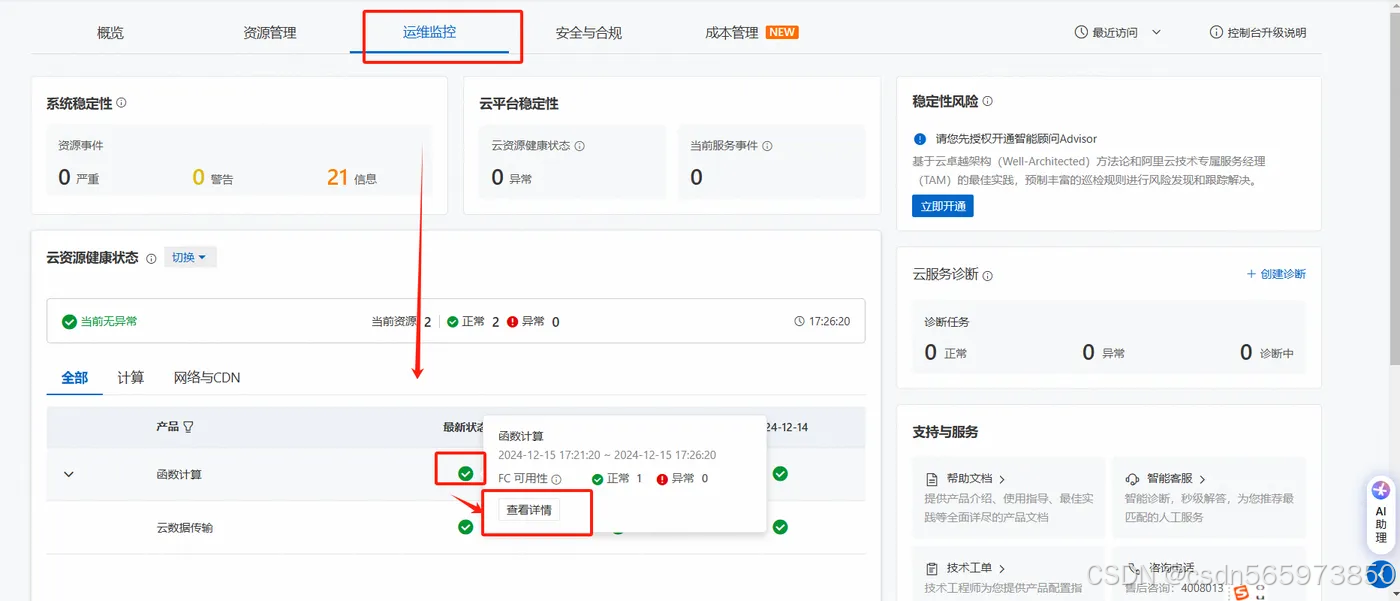Select the 运维监控 tab
Image resolution: width=1400 pixels, height=601 pixels.
tap(429, 32)
